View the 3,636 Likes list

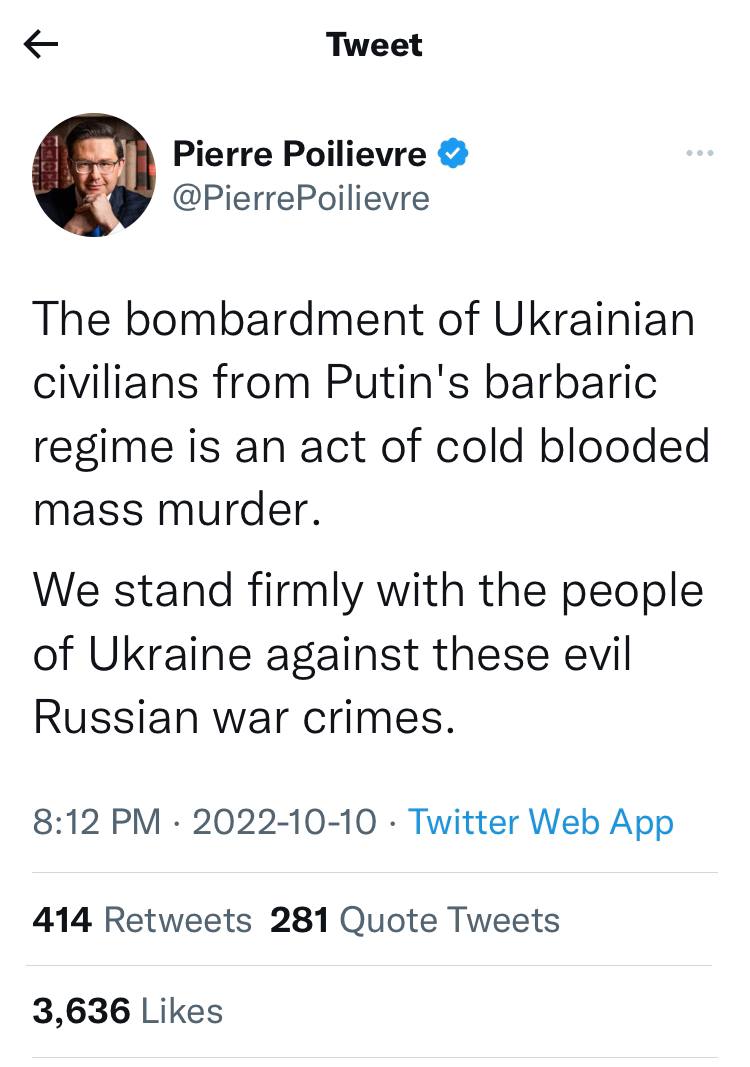pos(128,1011)
